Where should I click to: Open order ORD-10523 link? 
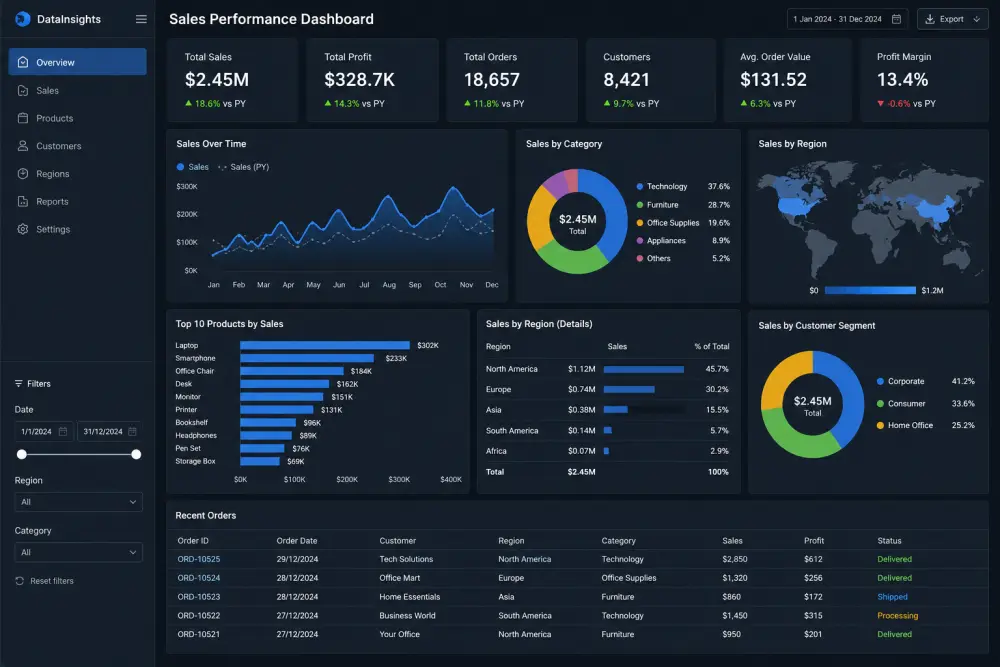[x=198, y=597]
